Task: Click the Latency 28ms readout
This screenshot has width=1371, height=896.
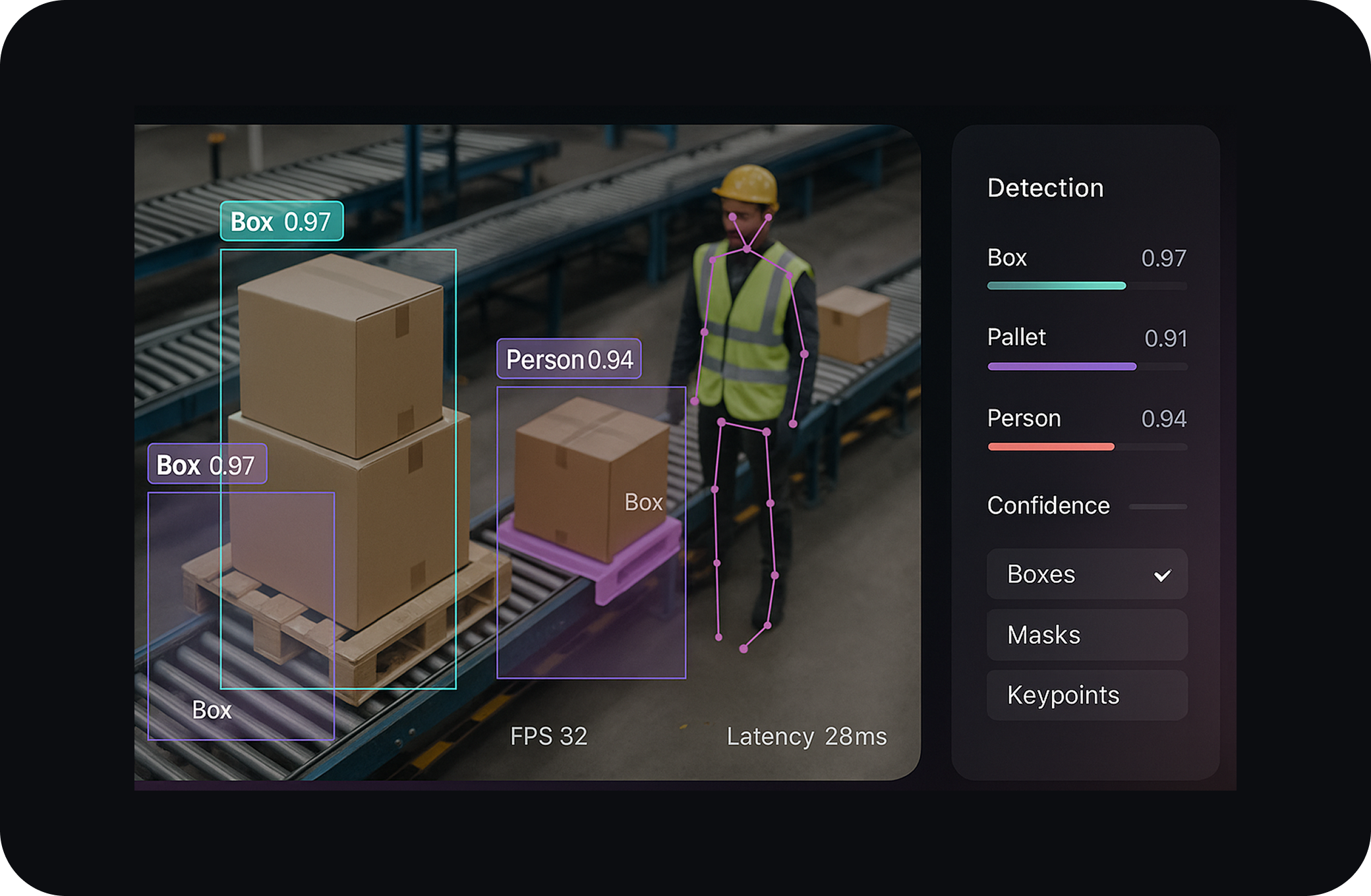Action: pos(806,736)
